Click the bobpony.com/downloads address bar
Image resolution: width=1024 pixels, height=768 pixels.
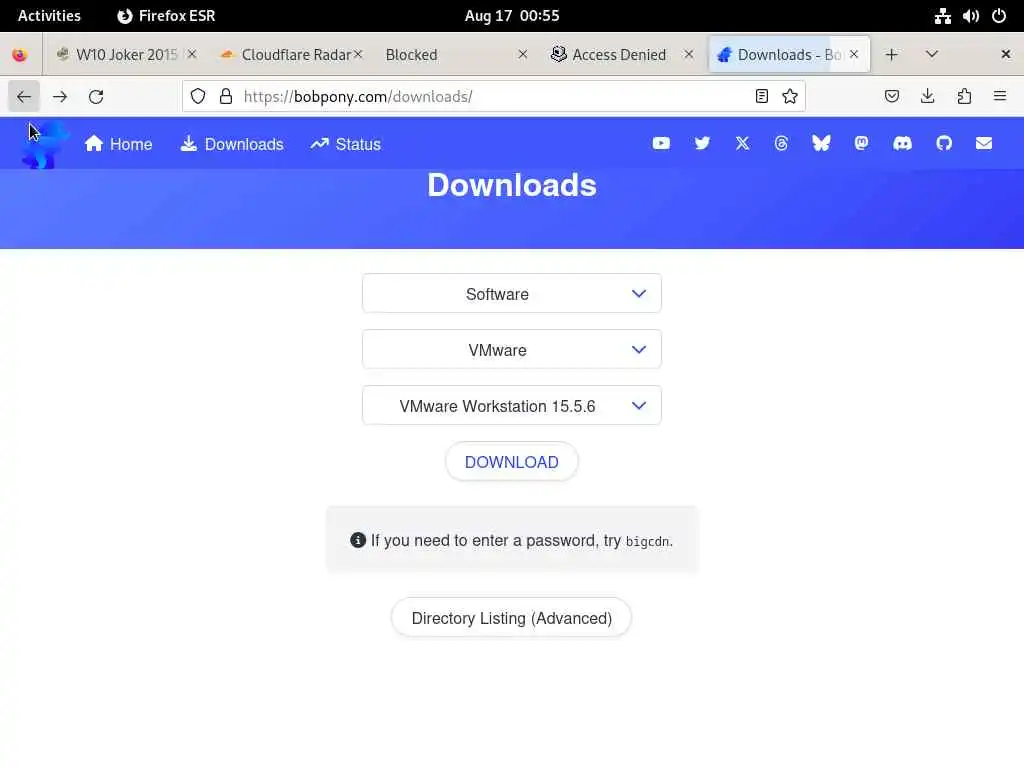(x=493, y=97)
